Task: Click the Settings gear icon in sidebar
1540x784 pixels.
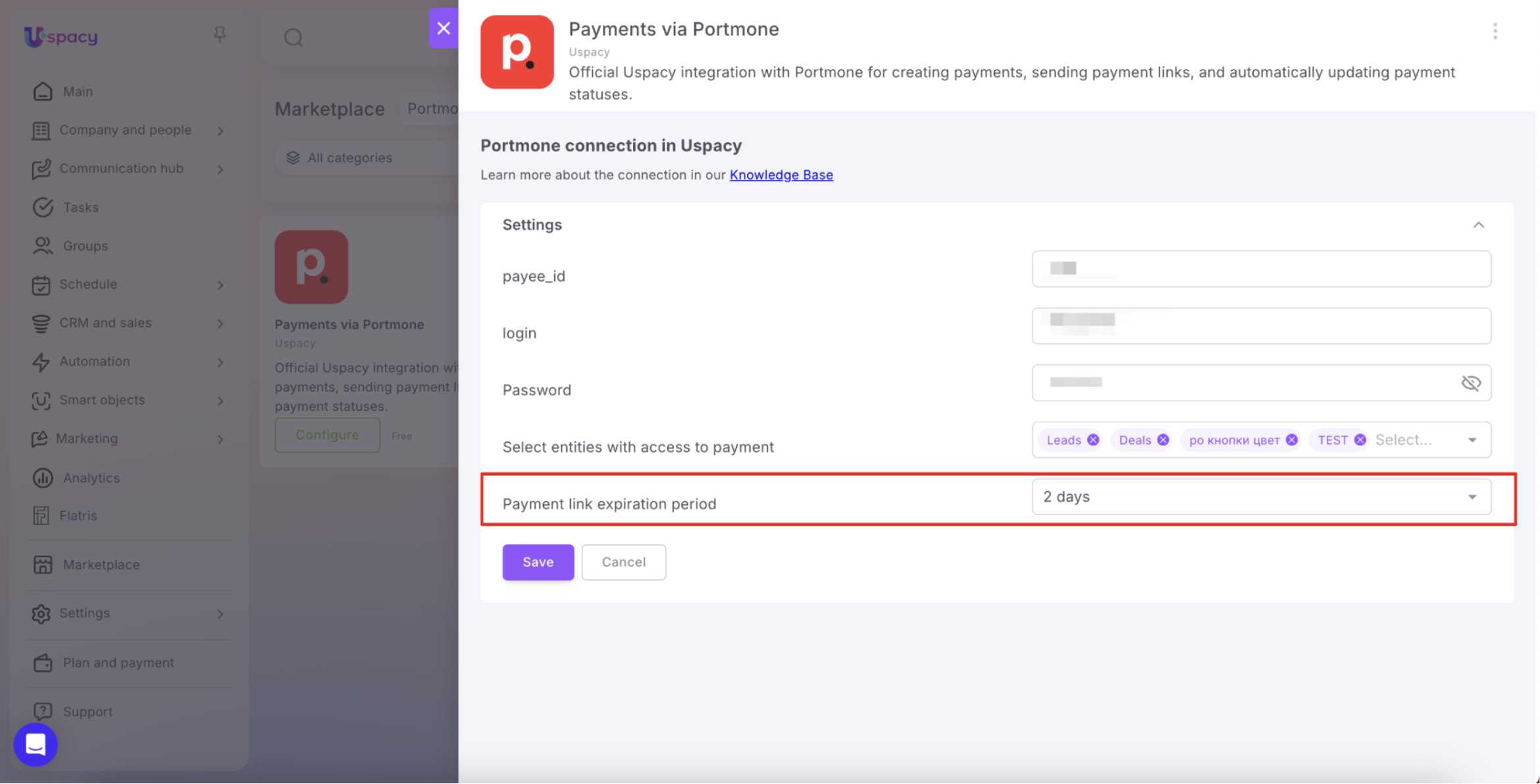Action: tap(41, 613)
